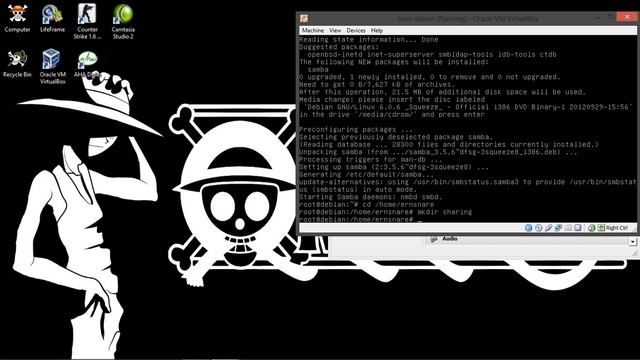Image resolution: width=640 pixels, height=360 pixels.
Task: Click the background window scrollbar down arrow
Action: (x=632, y=242)
